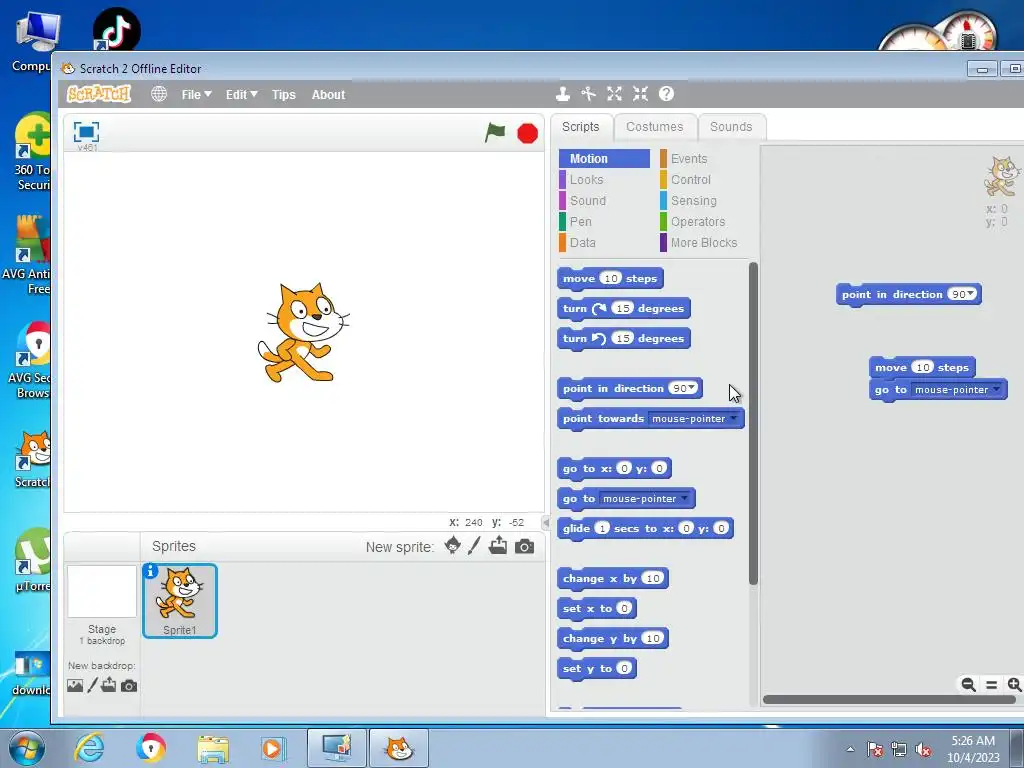This screenshot has height=768, width=1024.
Task: Paint a new backdrop
Action: pyautogui.click(x=93, y=685)
